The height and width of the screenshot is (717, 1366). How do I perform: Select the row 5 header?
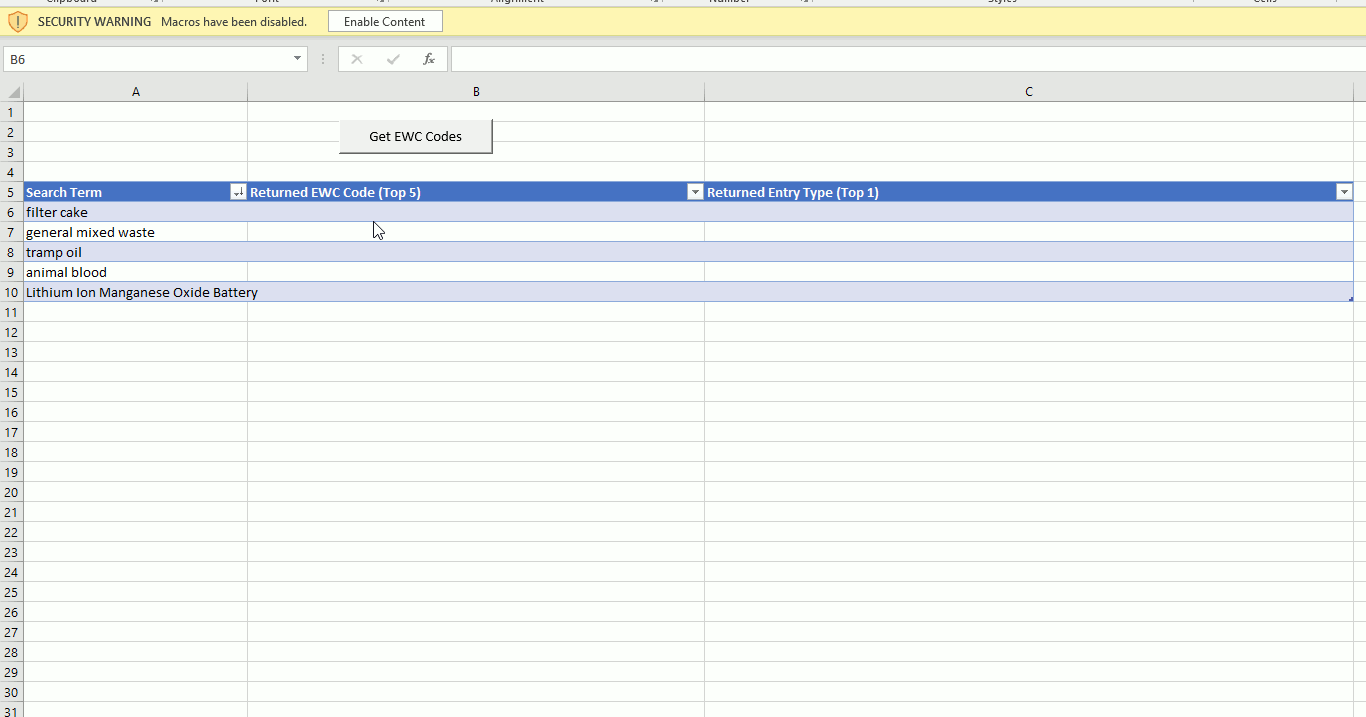(x=12, y=192)
